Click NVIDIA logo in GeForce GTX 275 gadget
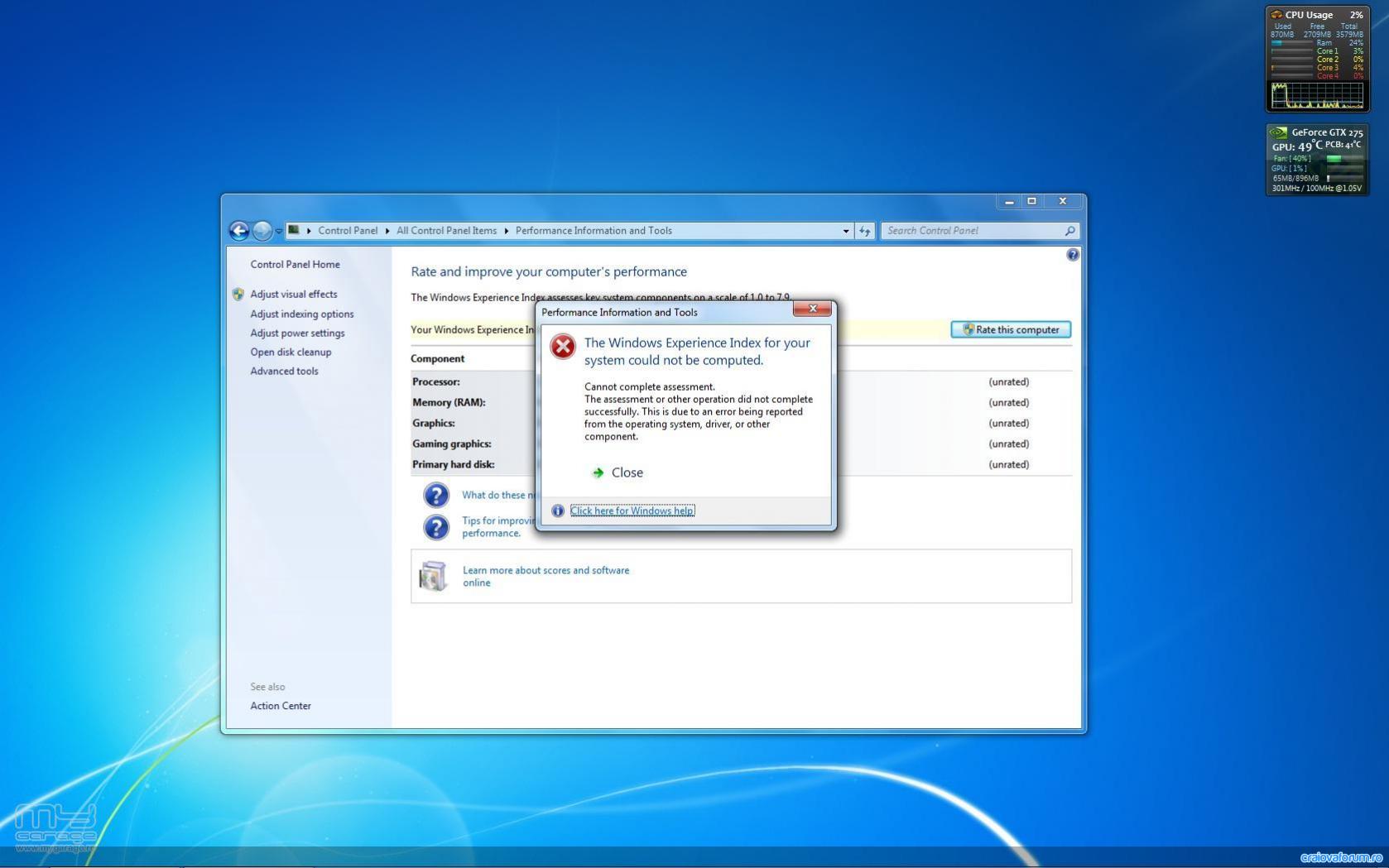Screen dimensions: 1389x868 (x=1279, y=132)
